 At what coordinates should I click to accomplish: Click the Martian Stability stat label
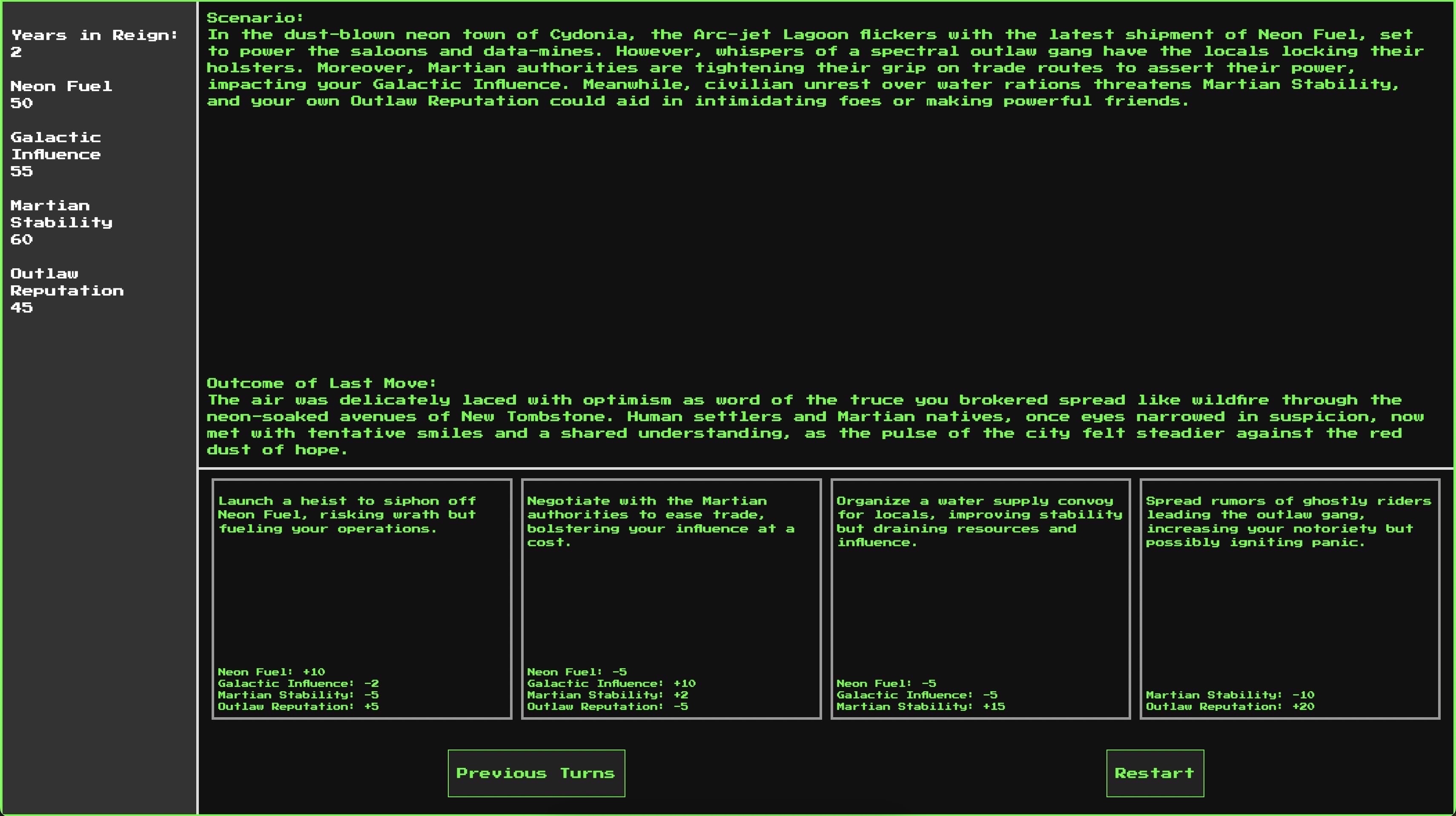[x=61, y=214]
